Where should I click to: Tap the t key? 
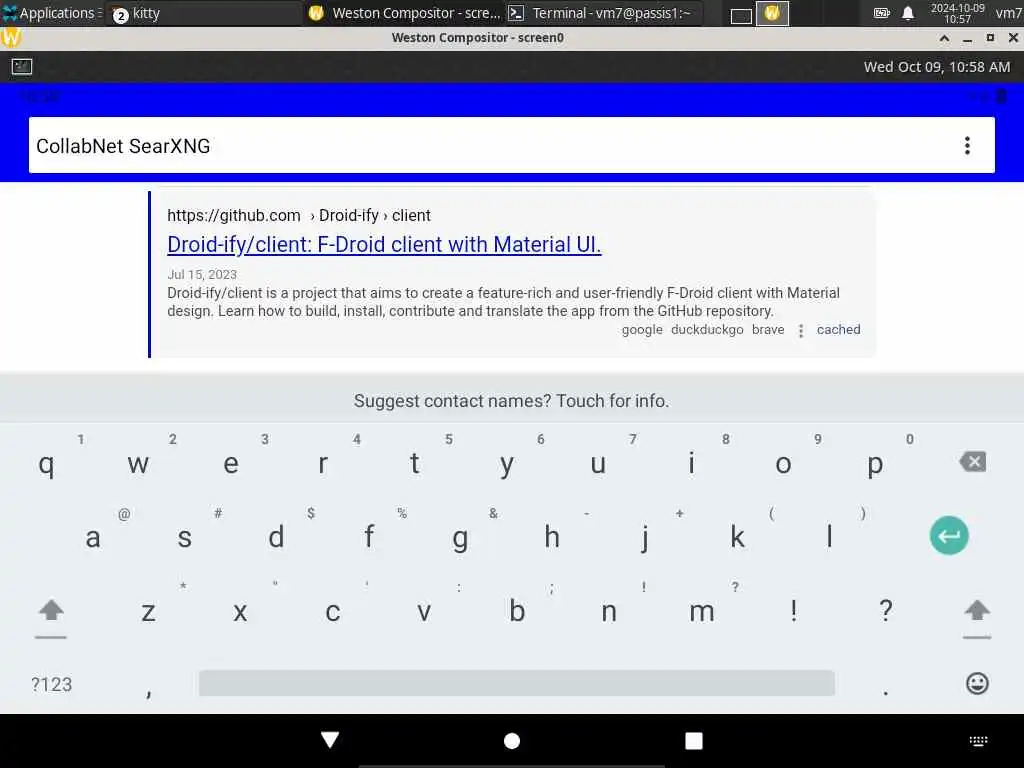(x=414, y=464)
